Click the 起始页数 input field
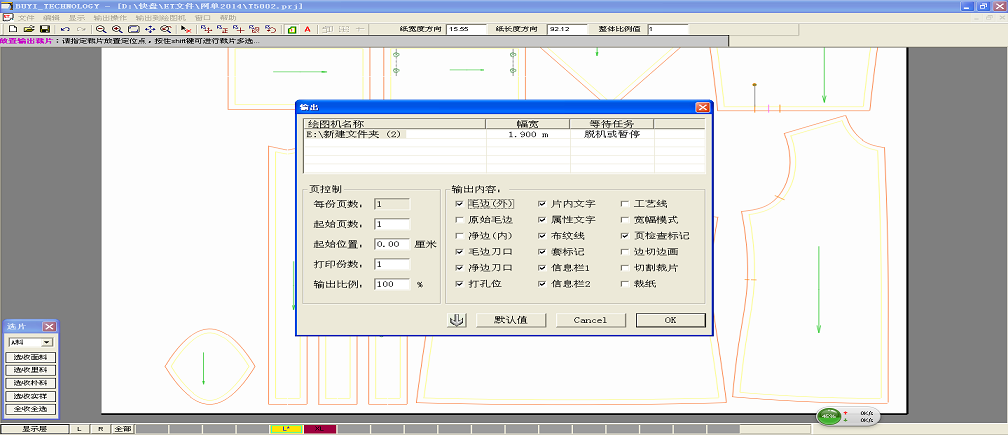The height and width of the screenshot is (435, 1008). click(x=392, y=224)
